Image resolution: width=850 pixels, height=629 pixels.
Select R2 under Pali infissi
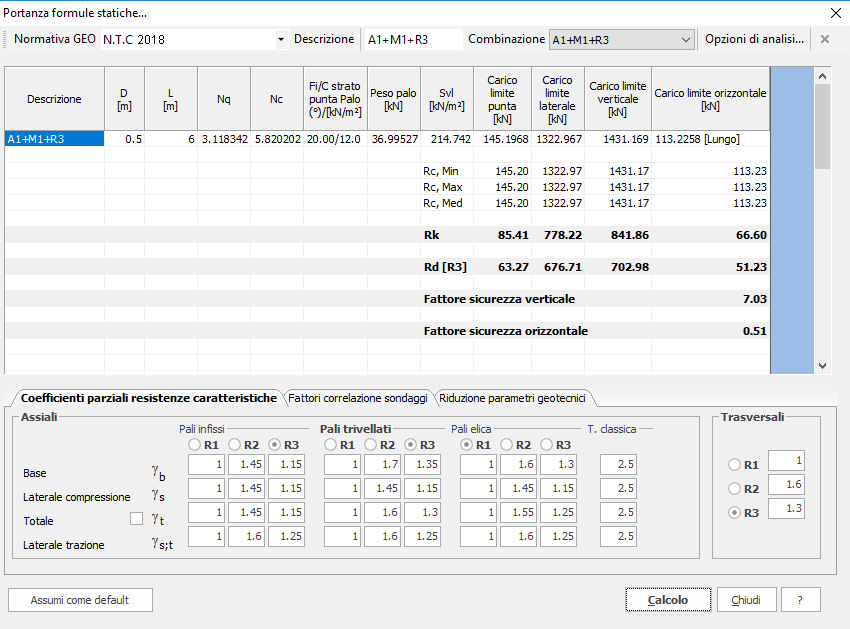point(235,445)
